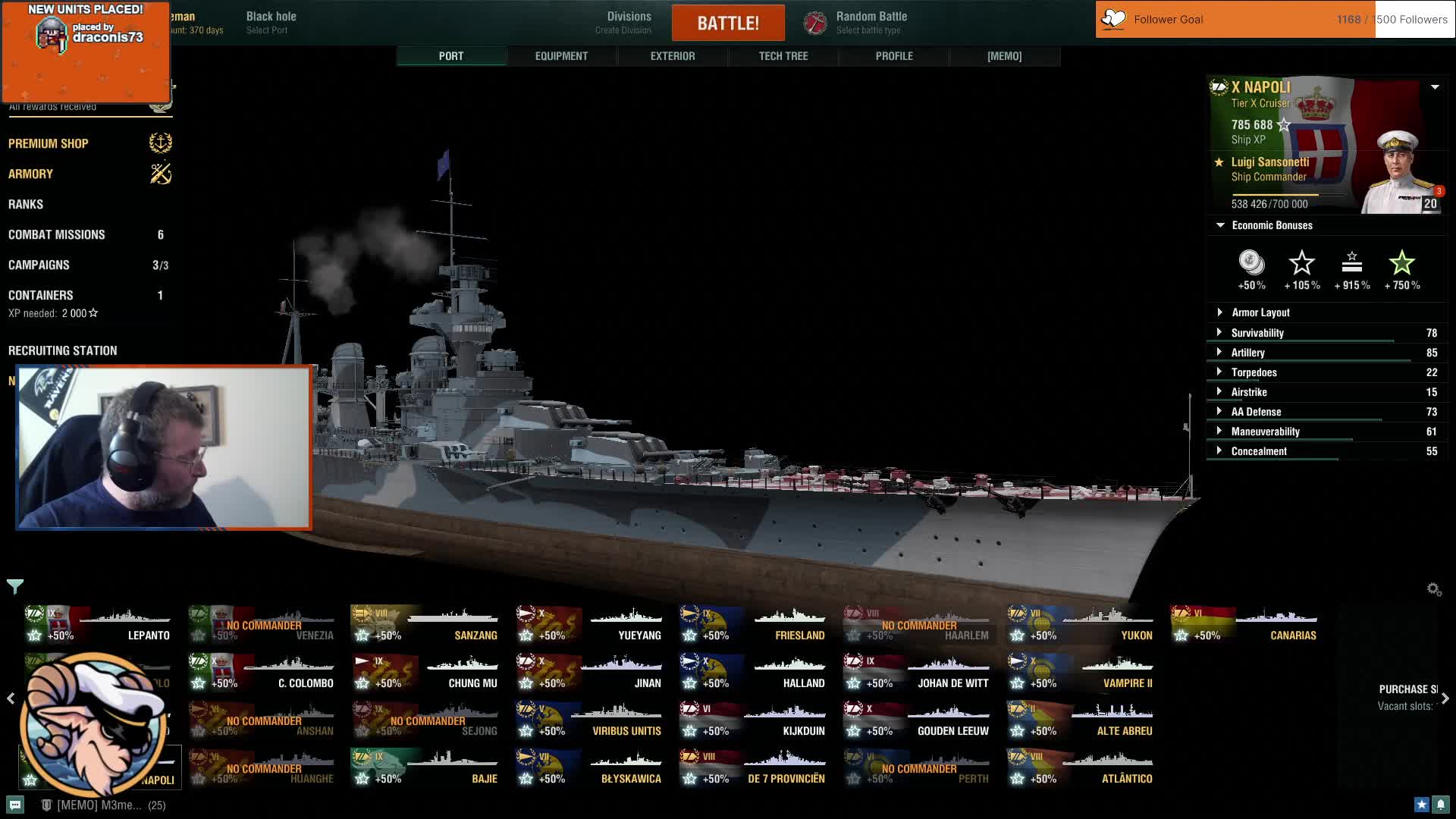Select port Black hole
1456x819 pixels.
(x=271, y=23)
